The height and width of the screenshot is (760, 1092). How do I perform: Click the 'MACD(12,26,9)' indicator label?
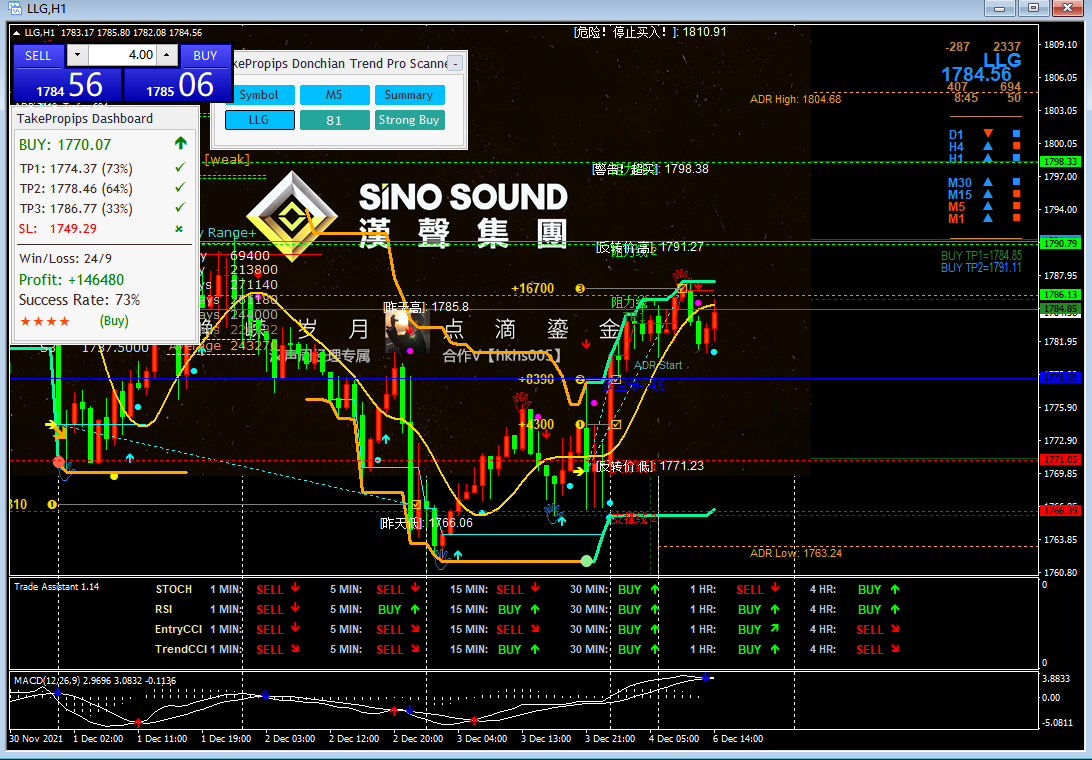click(x=47, y=681)
